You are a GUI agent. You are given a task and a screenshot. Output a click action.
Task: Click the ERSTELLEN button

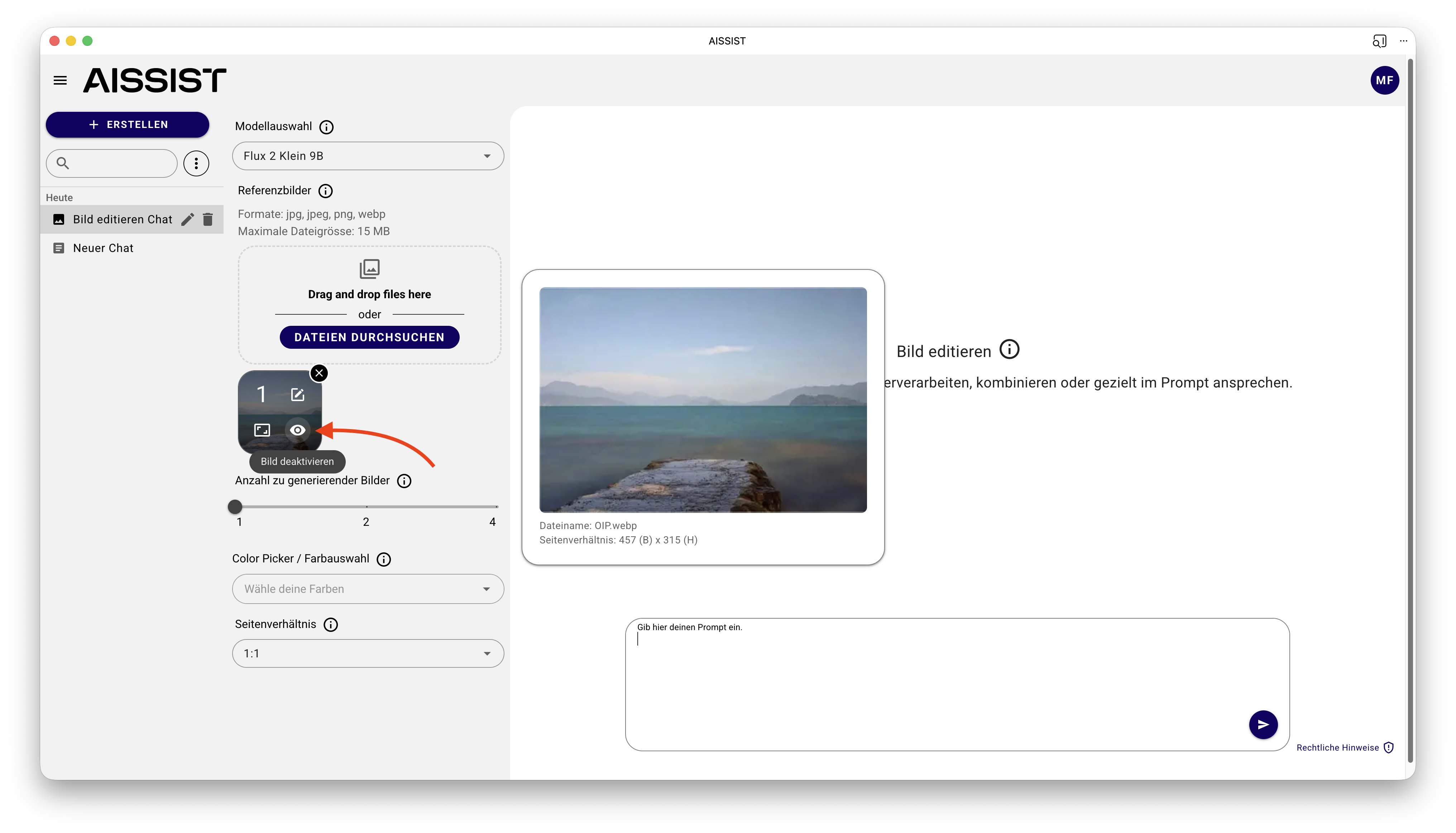coord(128,125)
